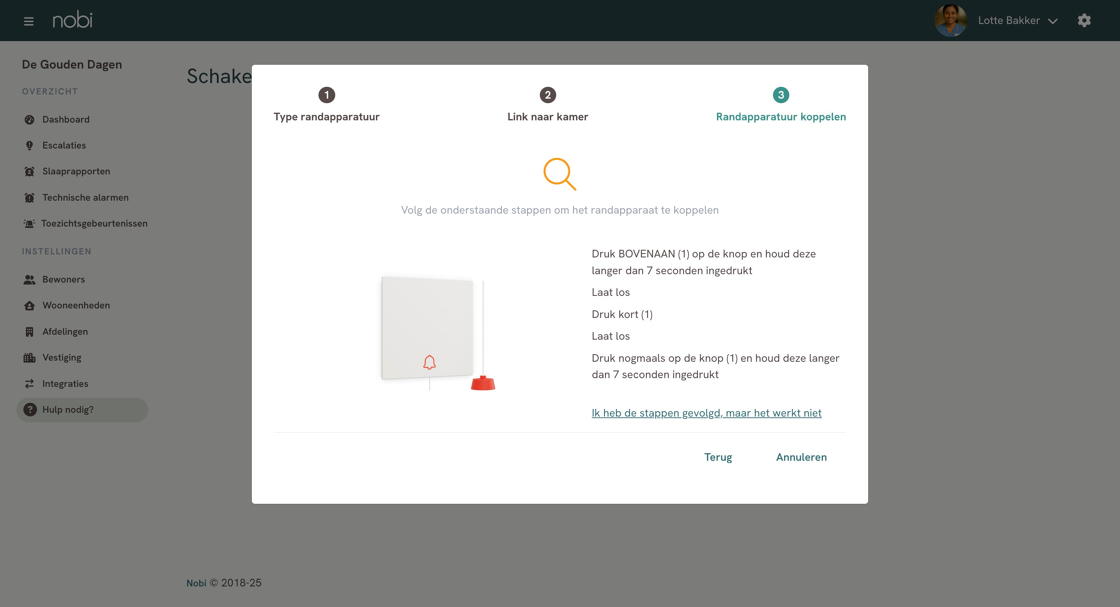
Task: Click the Escalaties lightbulb icon
Action: (29, 146)
